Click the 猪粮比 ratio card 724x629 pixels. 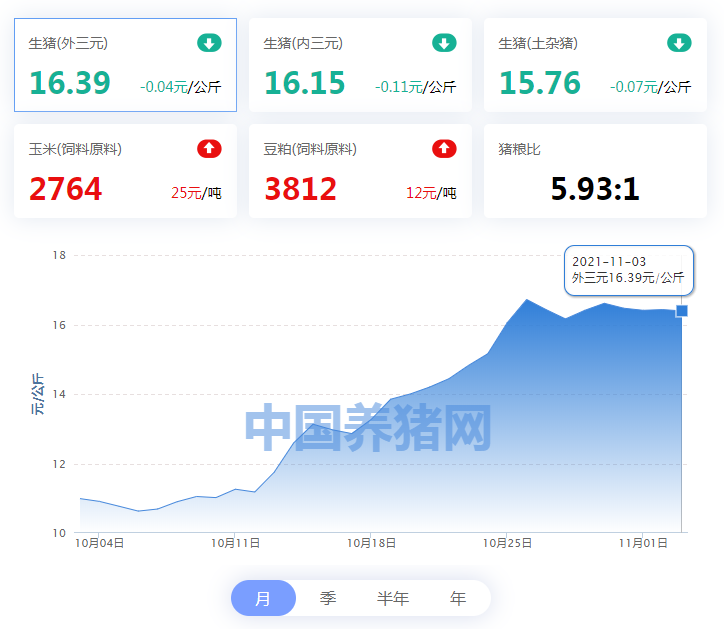point(595,171)
